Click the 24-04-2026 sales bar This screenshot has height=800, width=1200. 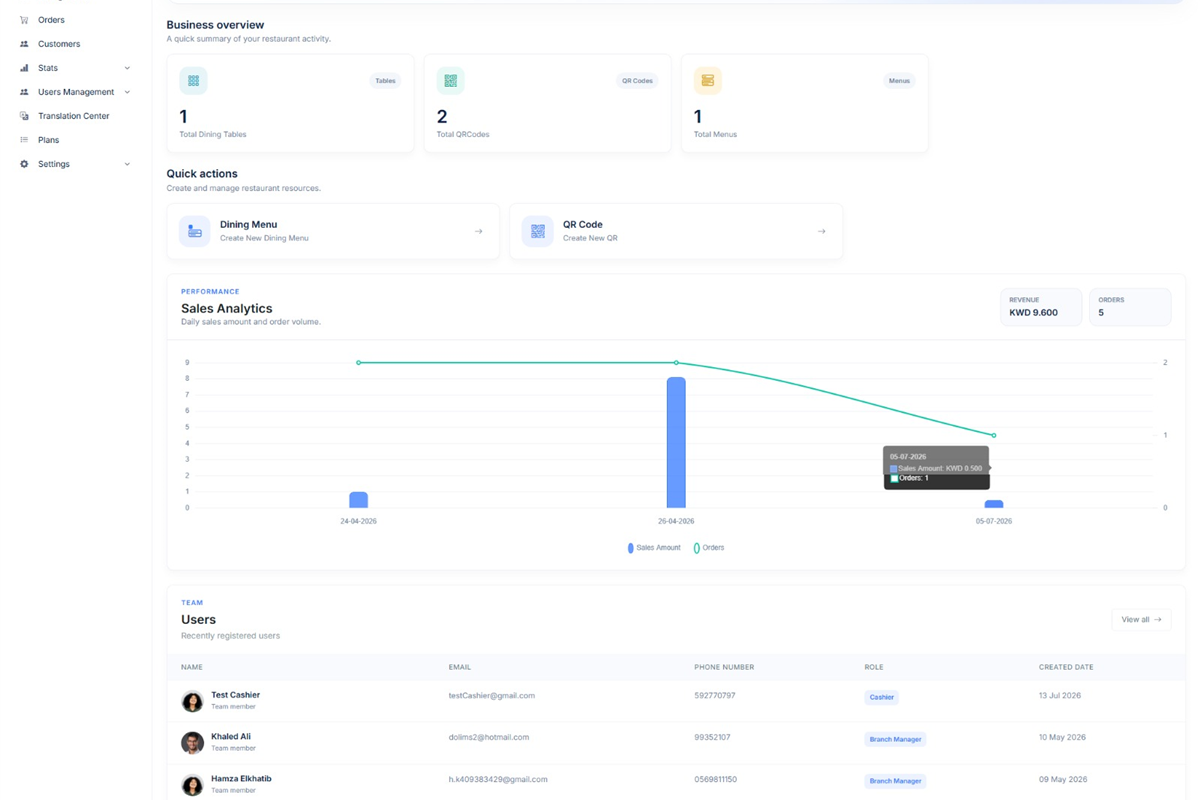(x=358, y=500)
